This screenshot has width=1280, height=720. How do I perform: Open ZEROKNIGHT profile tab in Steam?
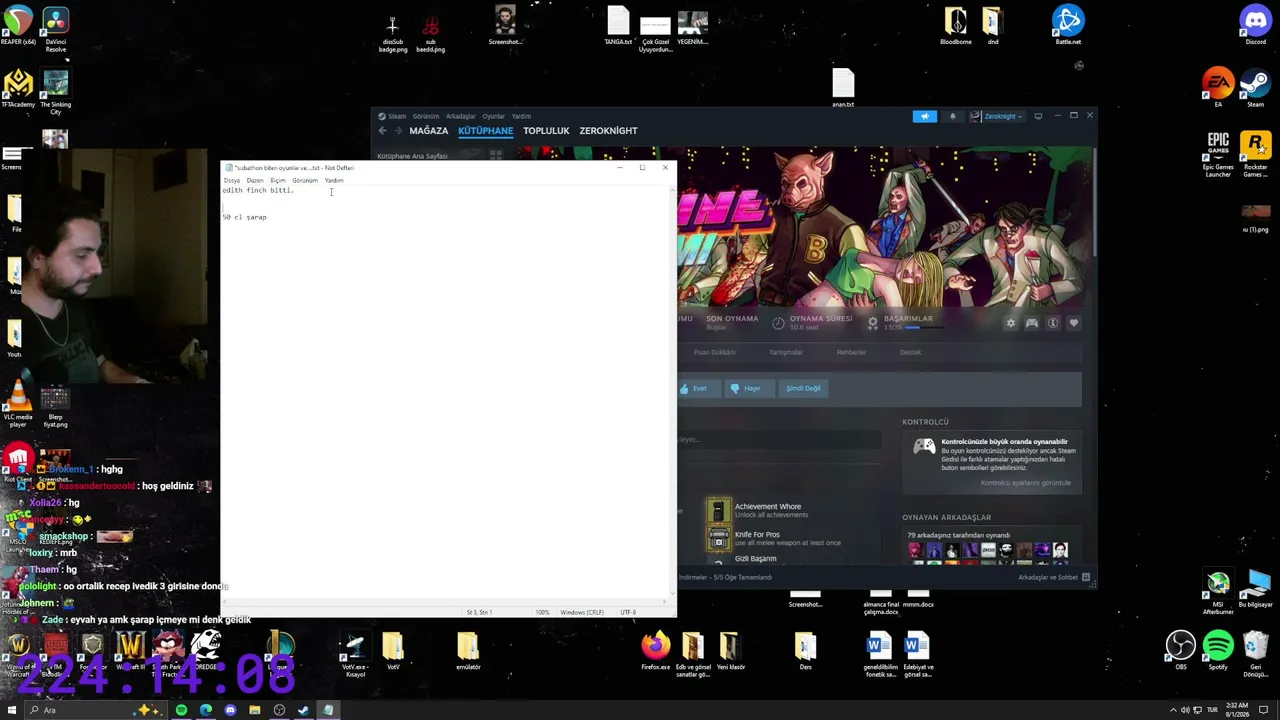(608, 131)
